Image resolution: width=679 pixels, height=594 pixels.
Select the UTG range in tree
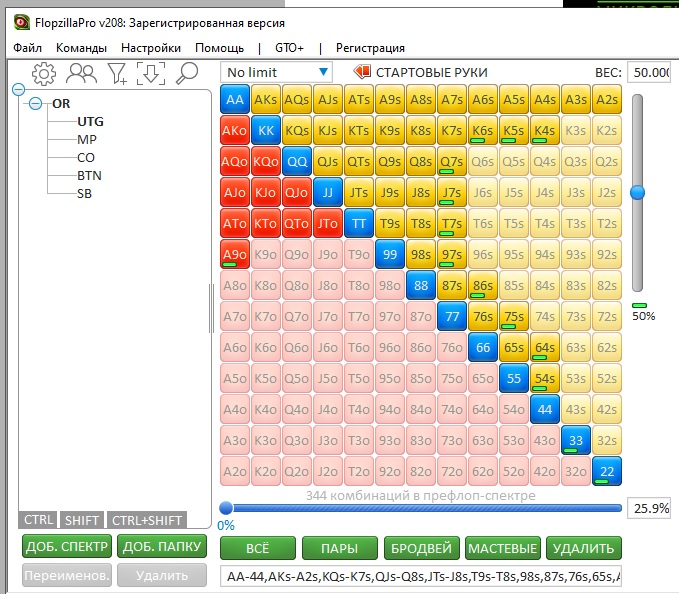point(91,122)
